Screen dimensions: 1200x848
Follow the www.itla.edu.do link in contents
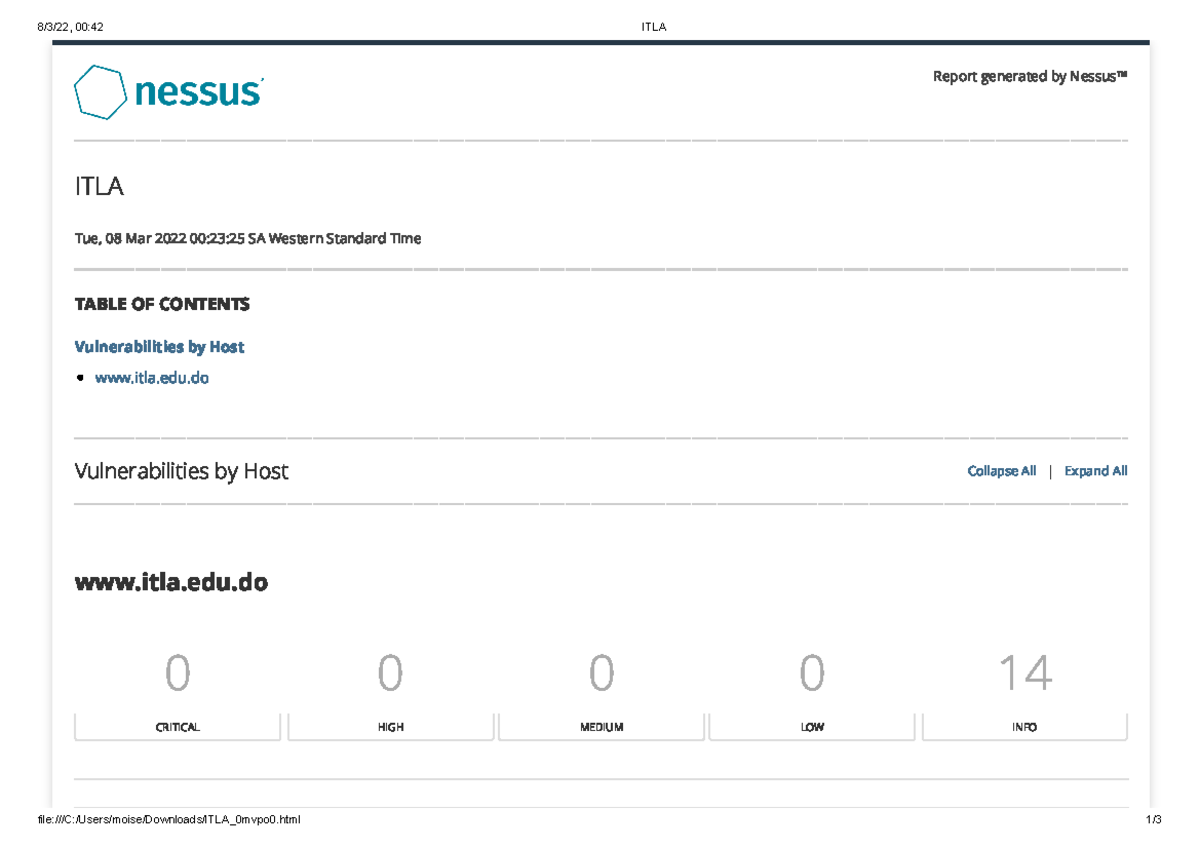(x=151, y=378)
